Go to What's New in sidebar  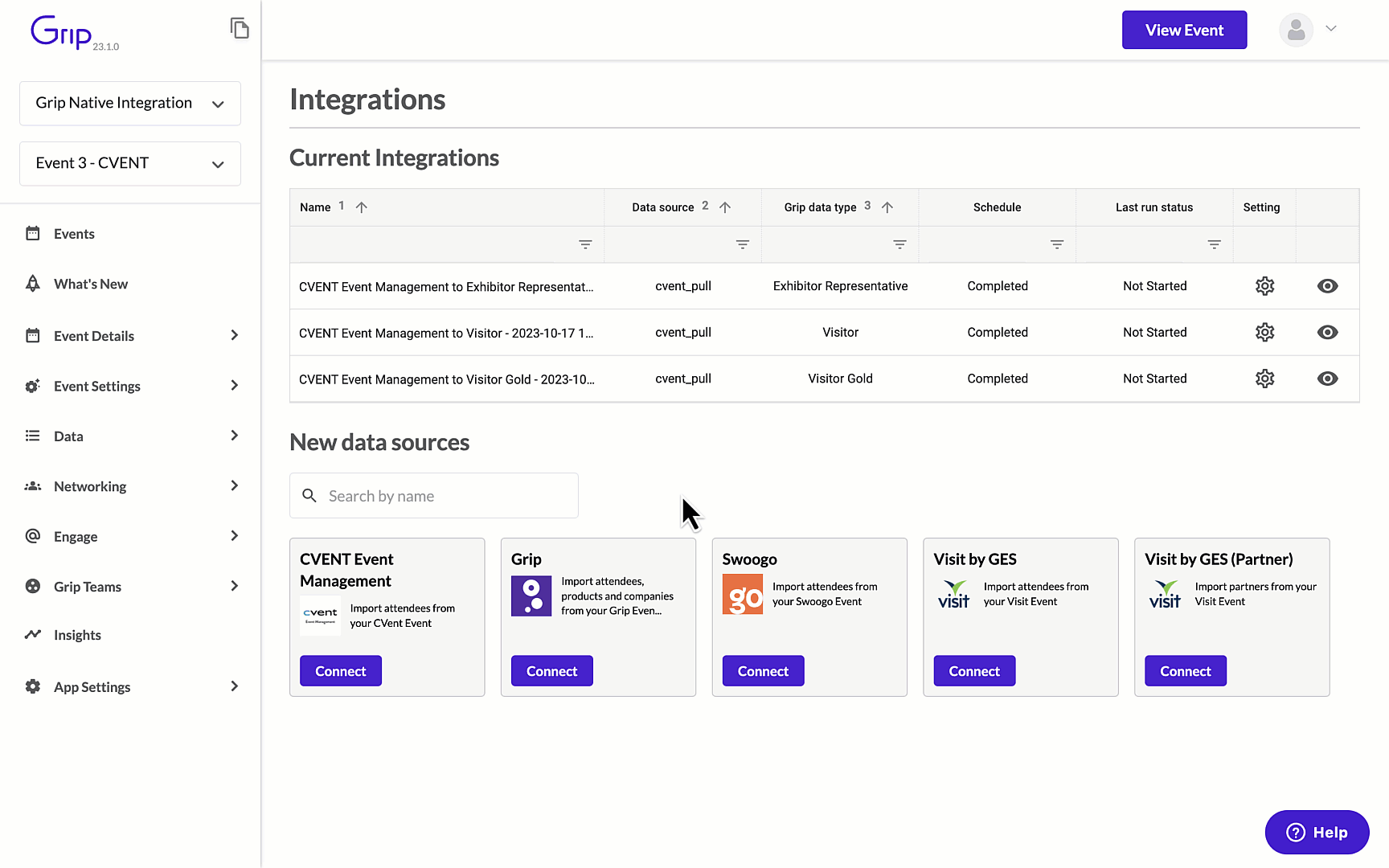[x=90, y=284]
